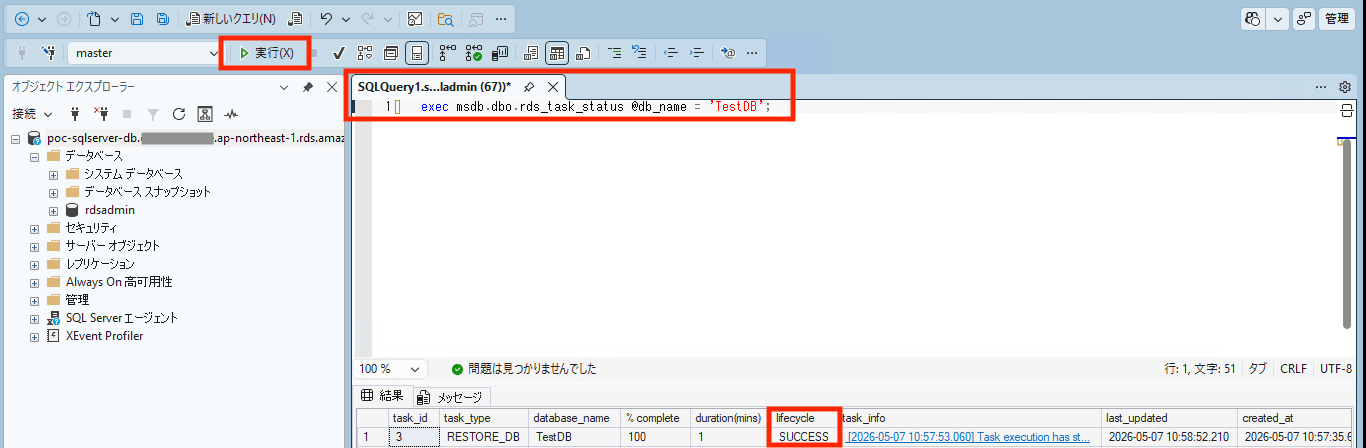The height and width of the screenshot is (448, 1366).
Task: Refresh the Object Explorer tree
Action: [179, 114]
